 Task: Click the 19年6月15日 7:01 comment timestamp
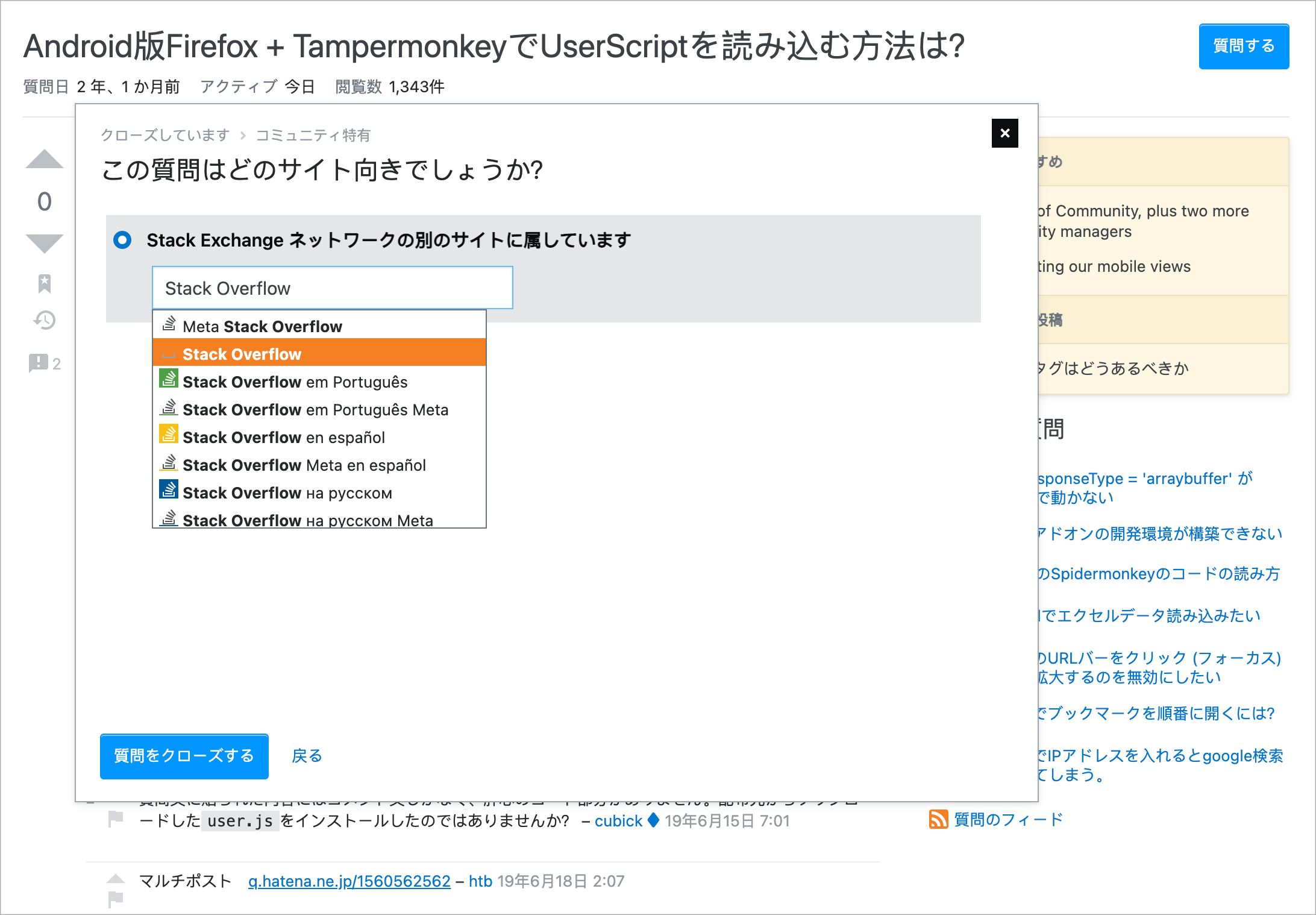coord(727,821)
